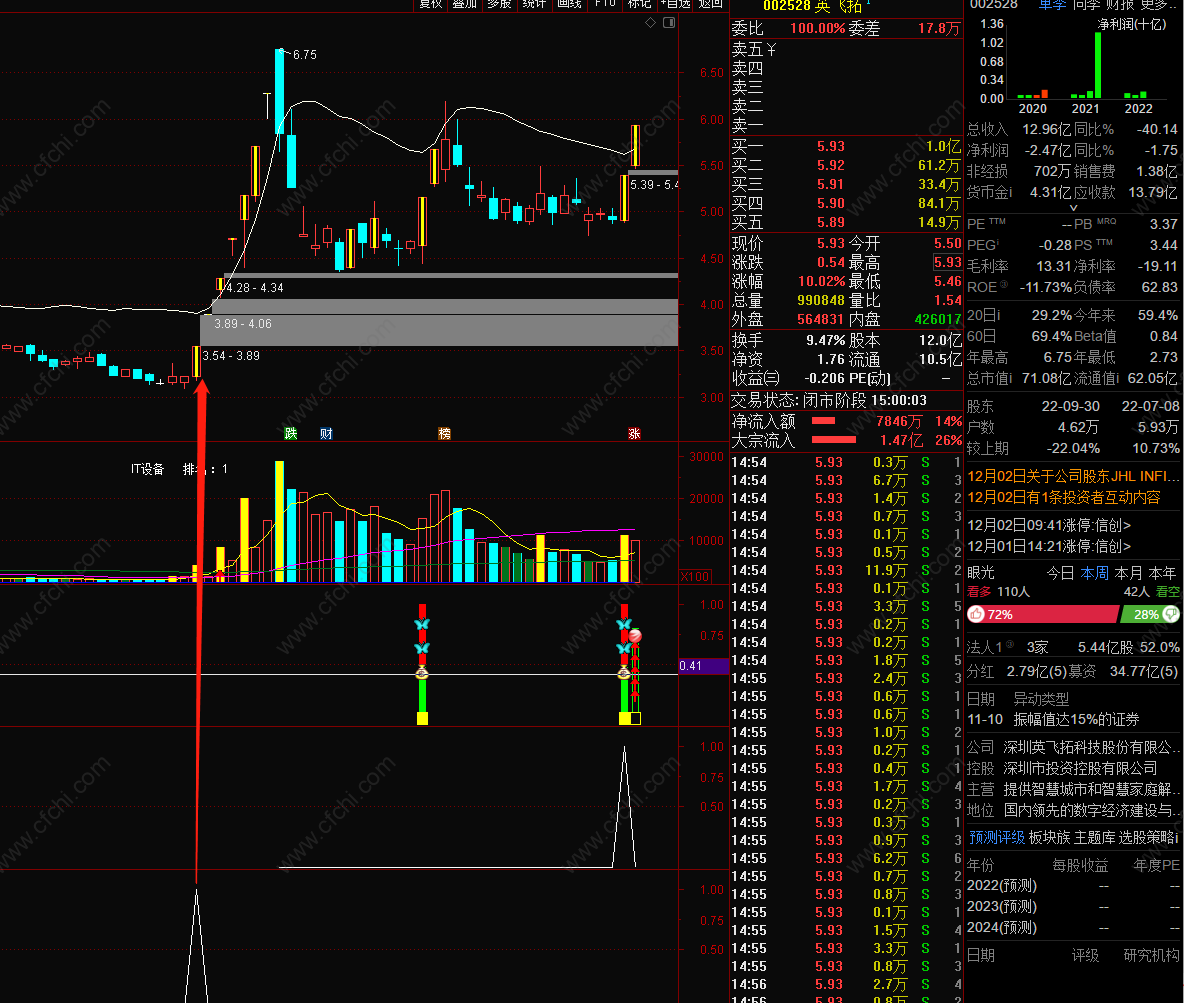Open the 预测评级 tab
The height and width of the screenshot is (1003, 1184).
997,838
